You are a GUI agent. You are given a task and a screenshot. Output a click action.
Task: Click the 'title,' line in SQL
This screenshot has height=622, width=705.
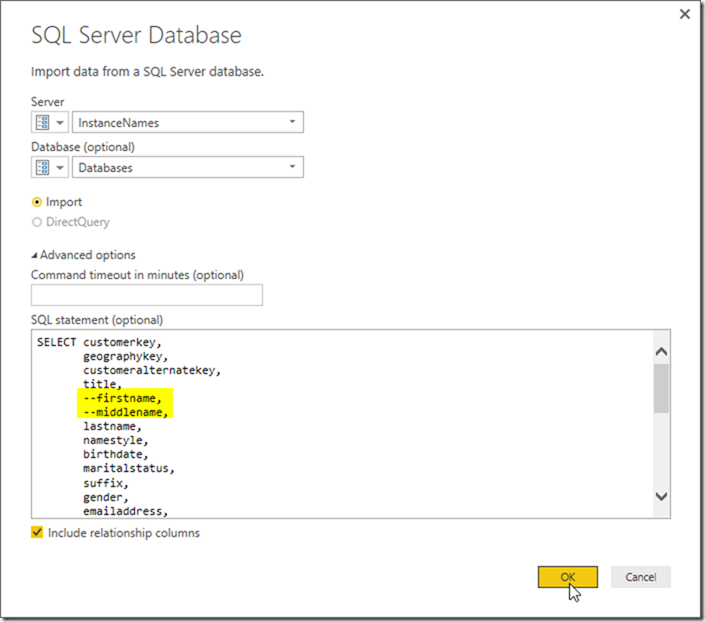pyautogui.click(x=102, y=385)
